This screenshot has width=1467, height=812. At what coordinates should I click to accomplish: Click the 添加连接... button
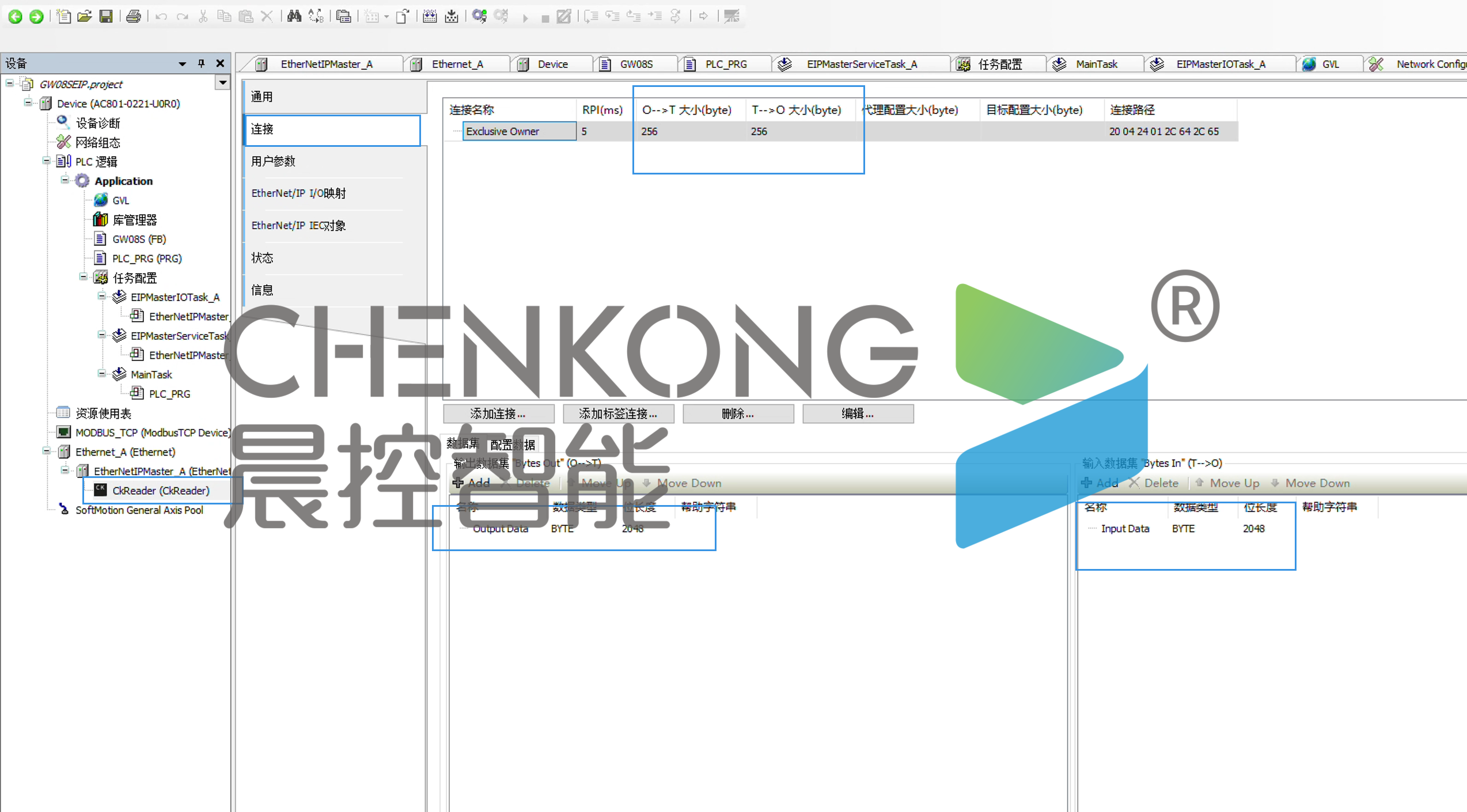click(x=498, y=413)
